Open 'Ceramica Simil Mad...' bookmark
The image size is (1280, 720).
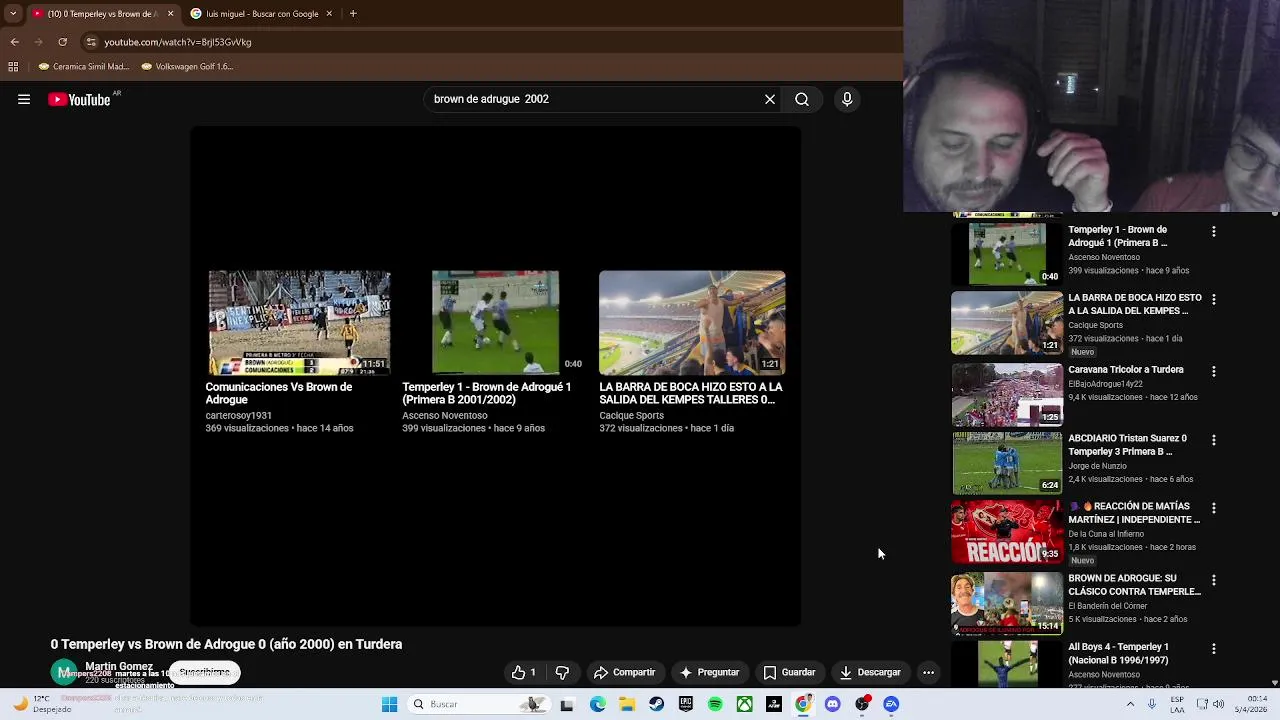coord(84,67)
